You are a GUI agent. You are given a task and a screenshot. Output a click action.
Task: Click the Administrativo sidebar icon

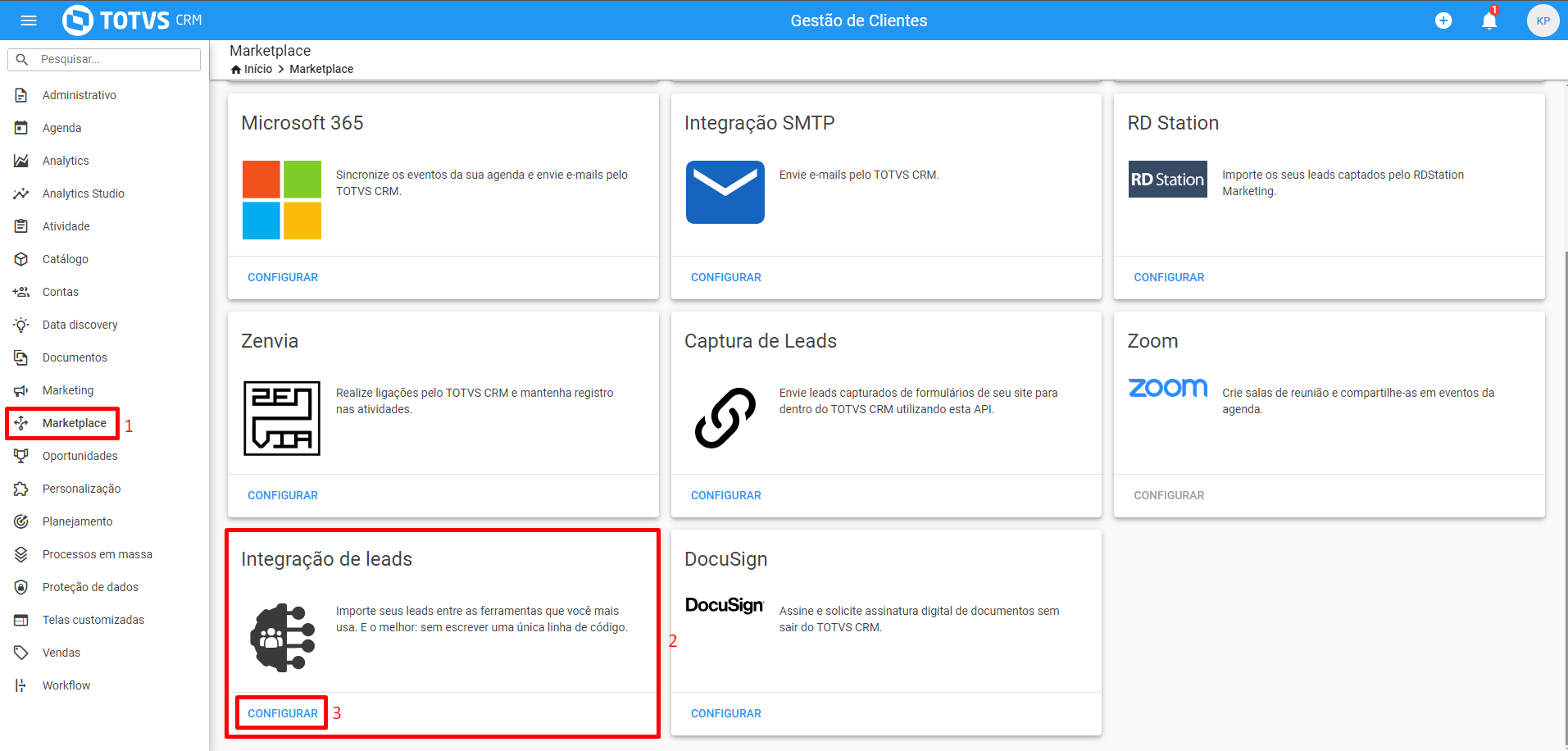click(21, 95)
